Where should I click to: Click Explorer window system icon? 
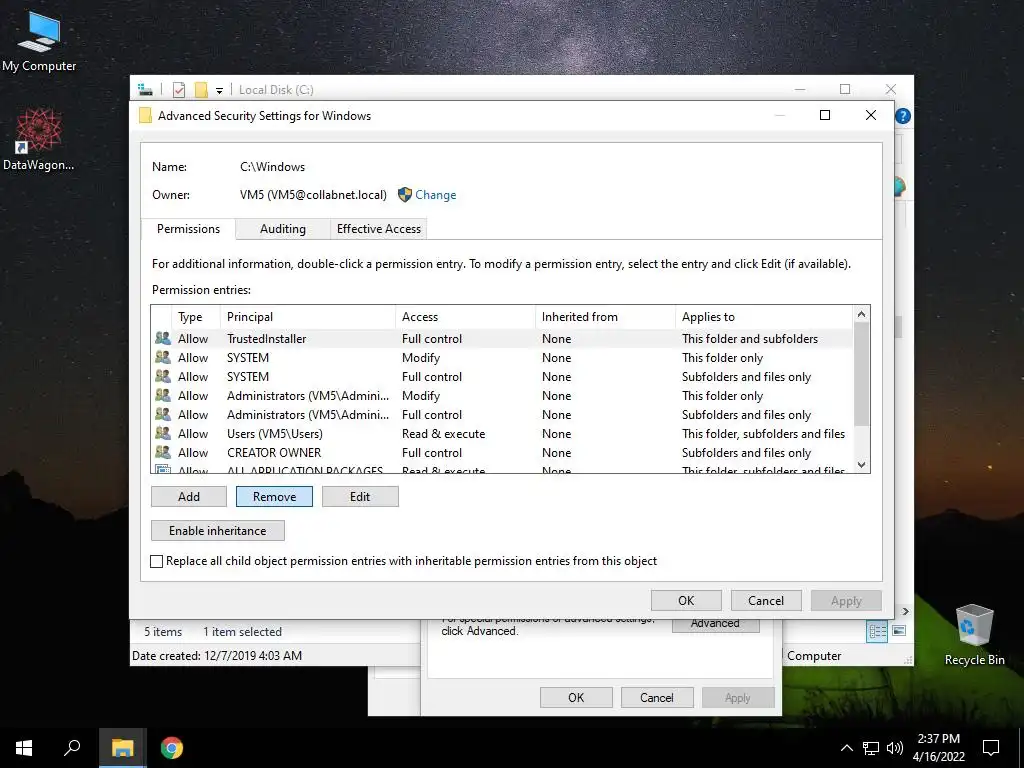[145, 90]
